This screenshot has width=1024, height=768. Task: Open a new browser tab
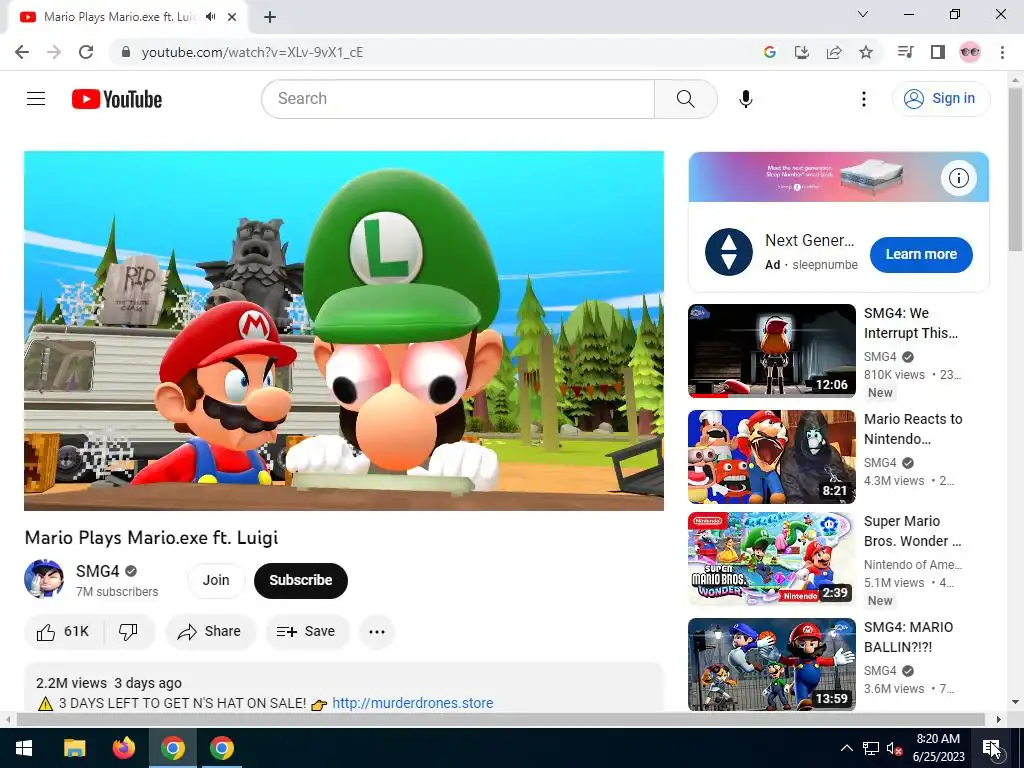pyautogui.click(x=270, y=17)
